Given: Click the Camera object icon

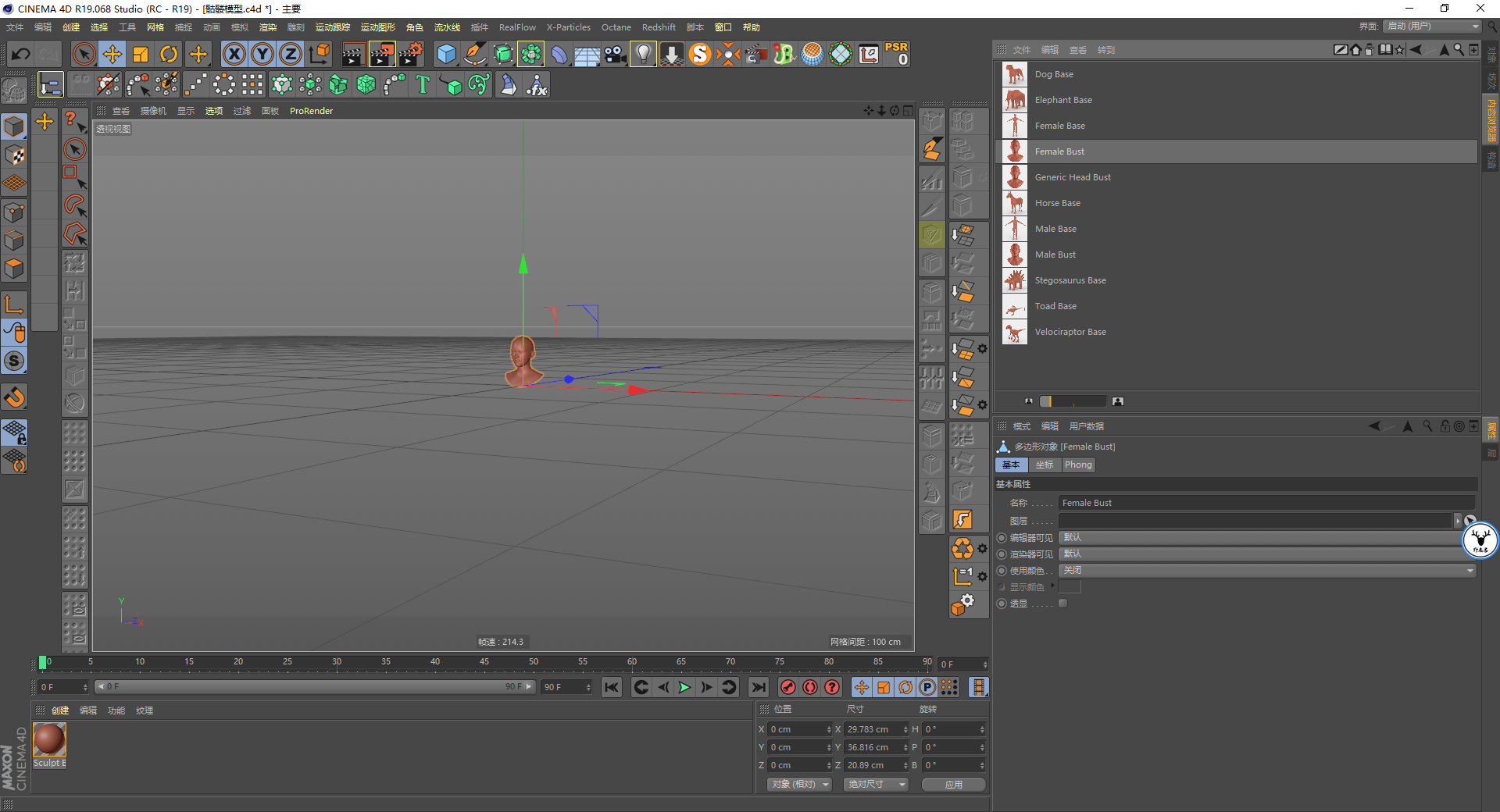Looking at the screenshot, I should pos(615,54).
